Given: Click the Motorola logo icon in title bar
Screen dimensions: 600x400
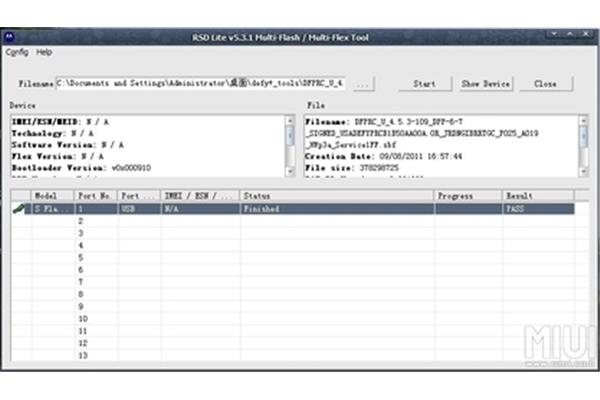Looking at the screenshot, I should (x=9, y=37).
